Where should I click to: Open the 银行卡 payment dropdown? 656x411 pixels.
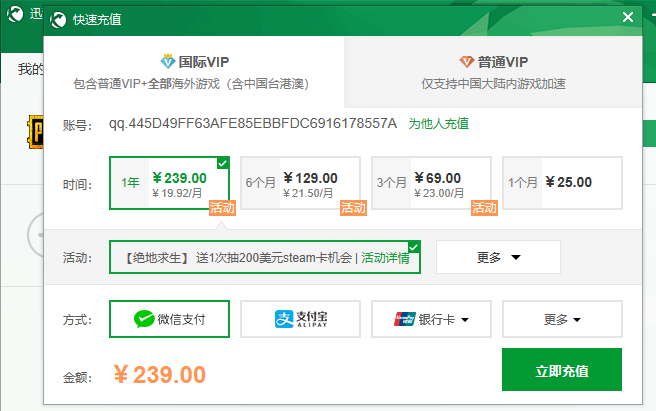(431, 319)
